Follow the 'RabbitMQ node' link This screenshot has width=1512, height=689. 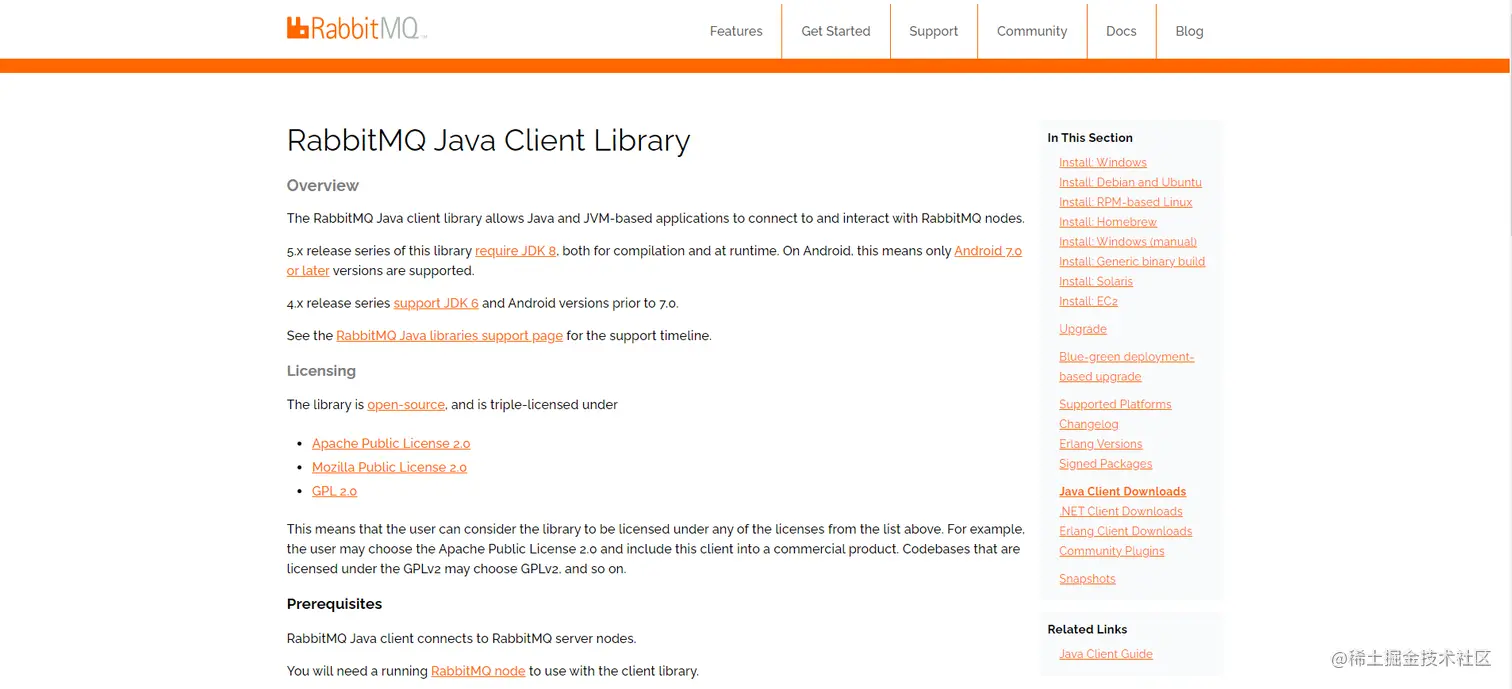478,671
